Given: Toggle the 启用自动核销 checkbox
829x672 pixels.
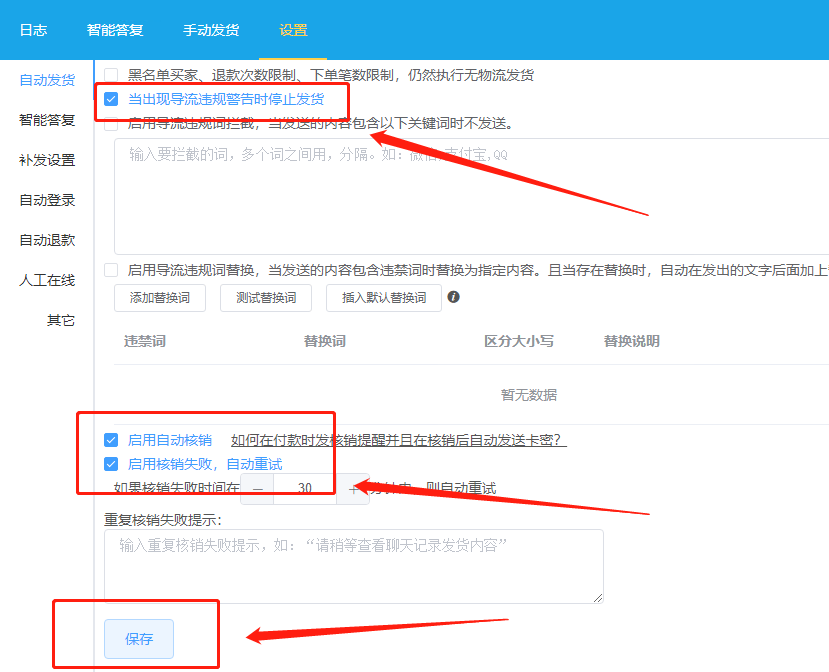Looking at the screenshot, I should [x=111, y=440].
